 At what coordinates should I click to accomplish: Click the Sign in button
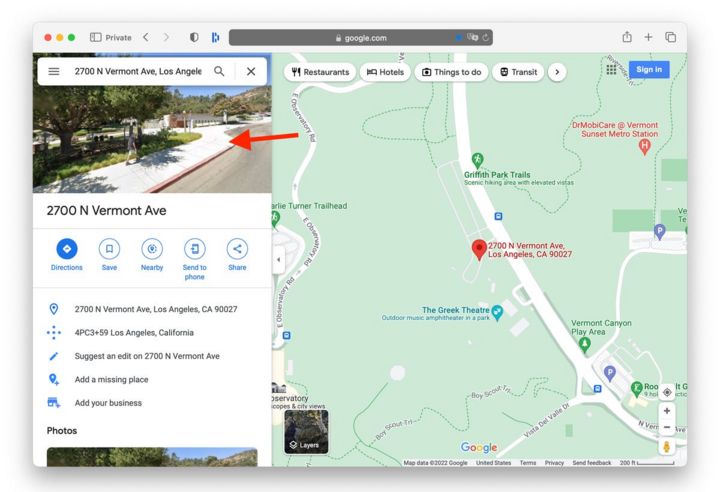click(649, 69)
